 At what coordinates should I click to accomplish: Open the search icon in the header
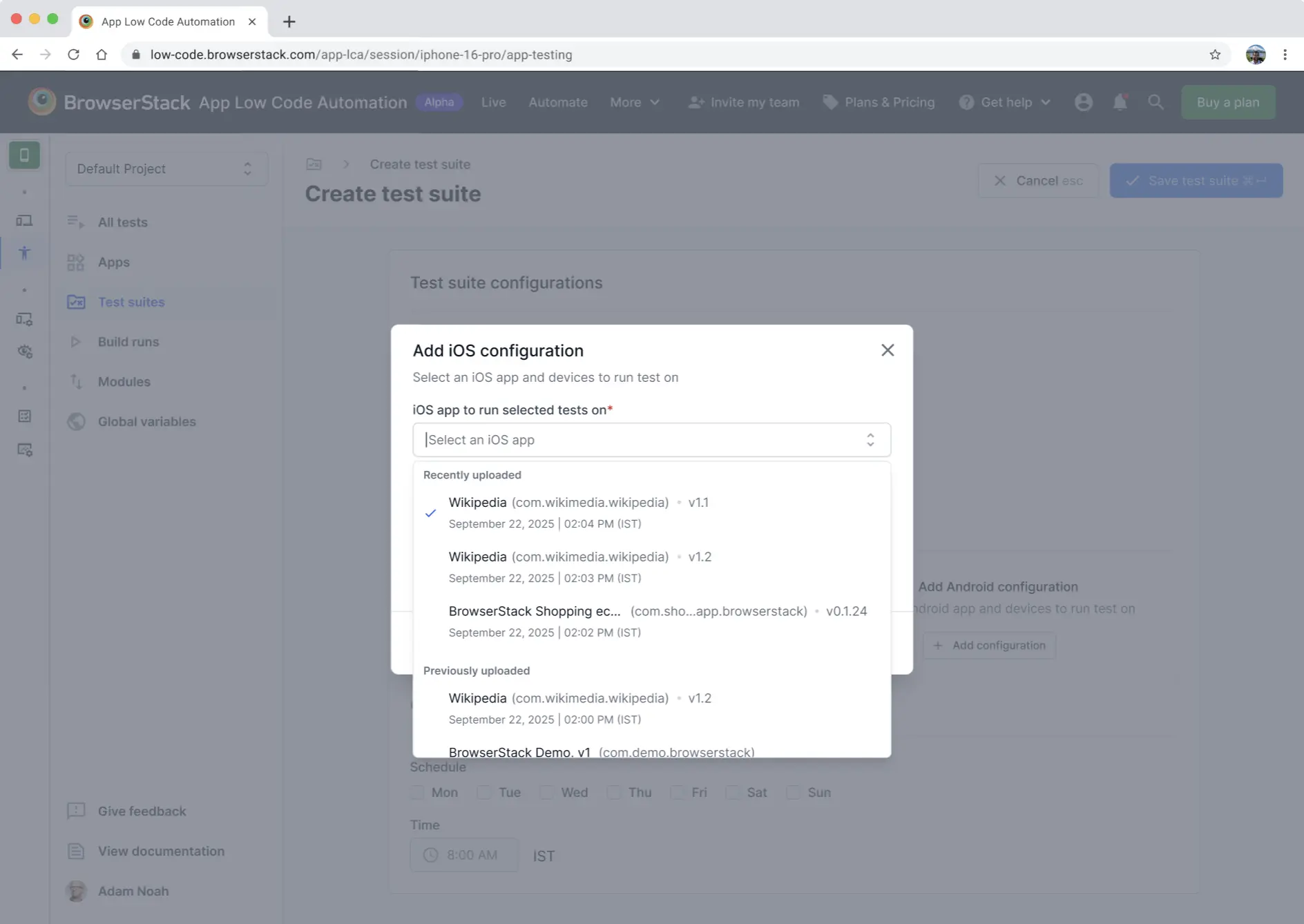tap(1156, 102)
